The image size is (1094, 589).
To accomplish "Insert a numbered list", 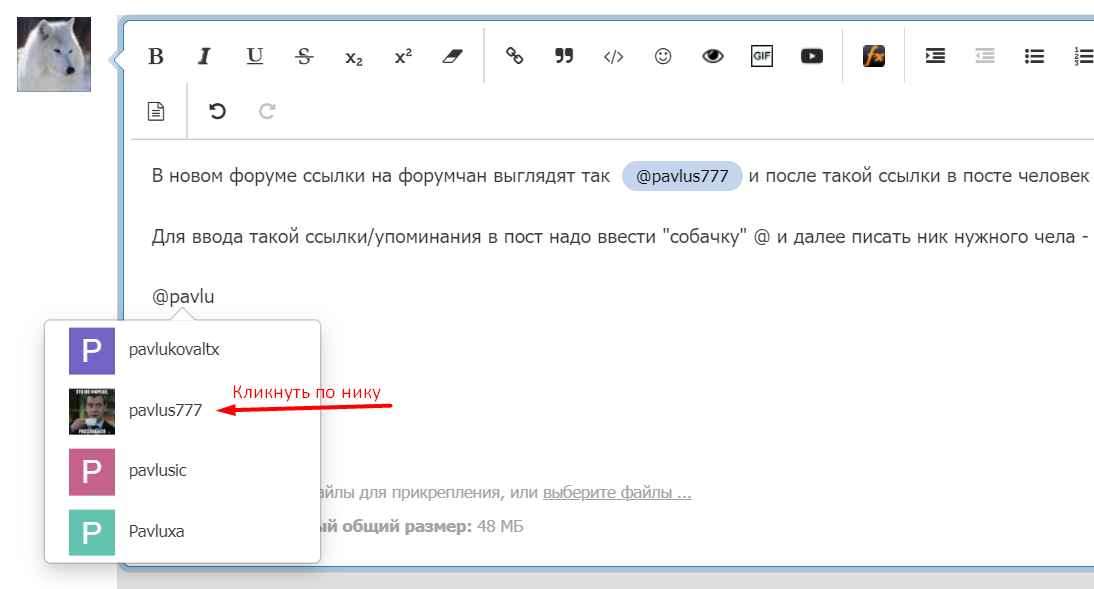I will (x=1084, y=56).
